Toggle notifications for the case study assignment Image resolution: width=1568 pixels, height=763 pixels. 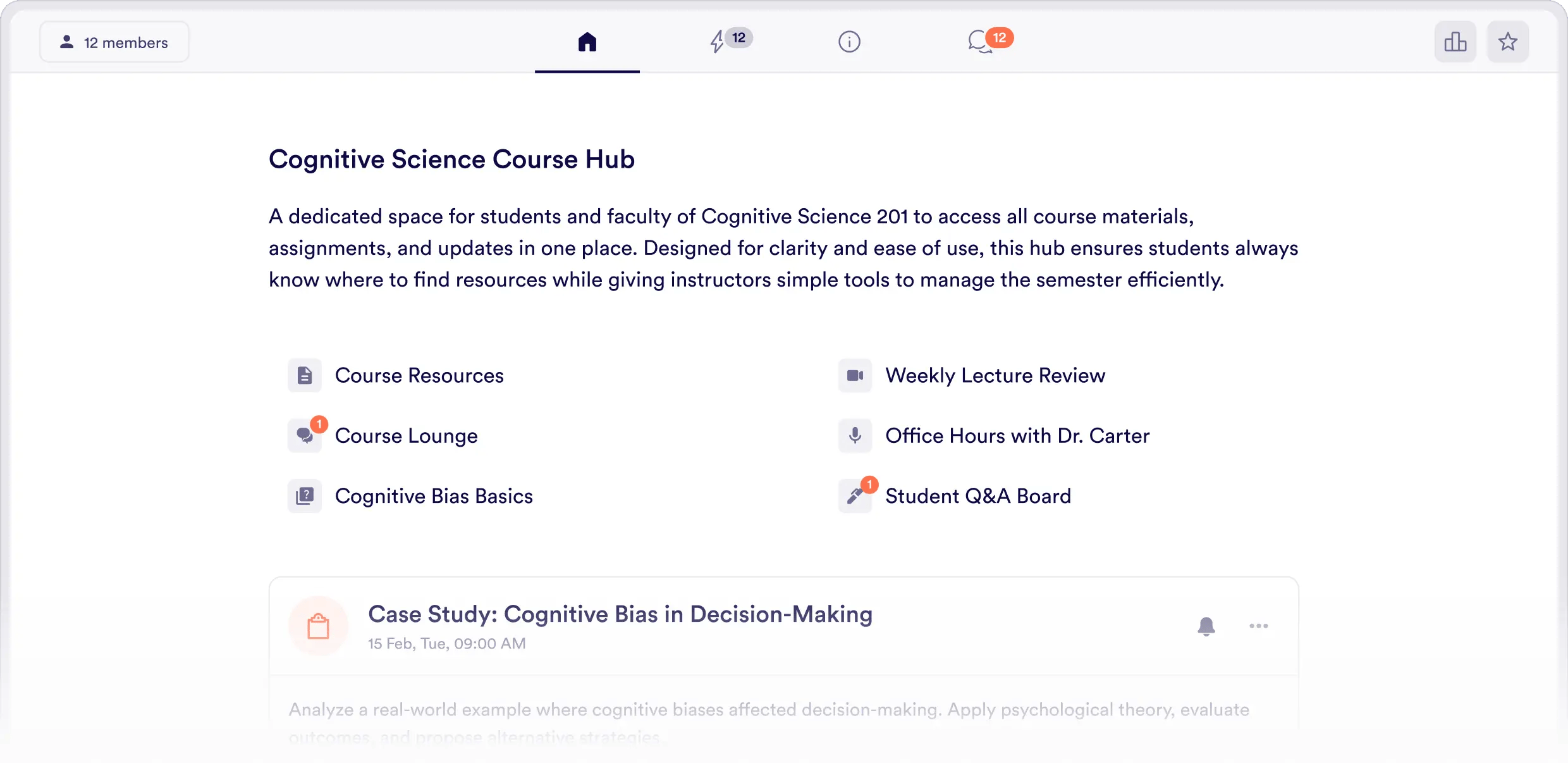(x=1207, y=626)
